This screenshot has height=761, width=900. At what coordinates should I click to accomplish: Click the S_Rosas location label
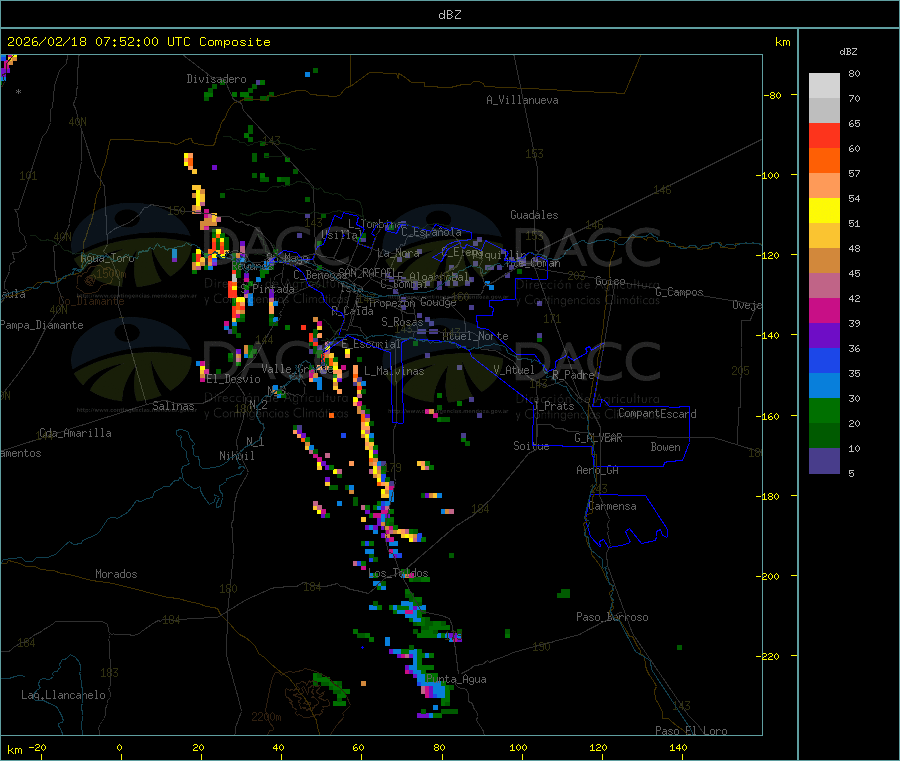(x=402, y=322)
